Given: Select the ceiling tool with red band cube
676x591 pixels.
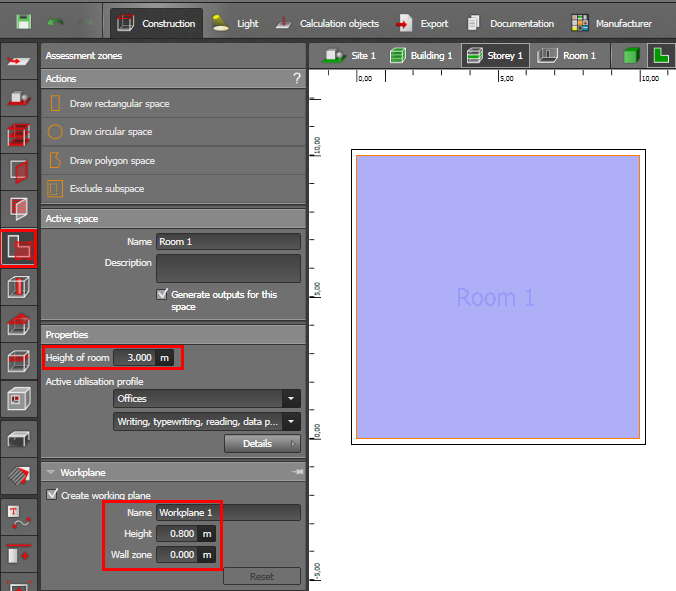Looking at the screenshot, I should (19, 361).
